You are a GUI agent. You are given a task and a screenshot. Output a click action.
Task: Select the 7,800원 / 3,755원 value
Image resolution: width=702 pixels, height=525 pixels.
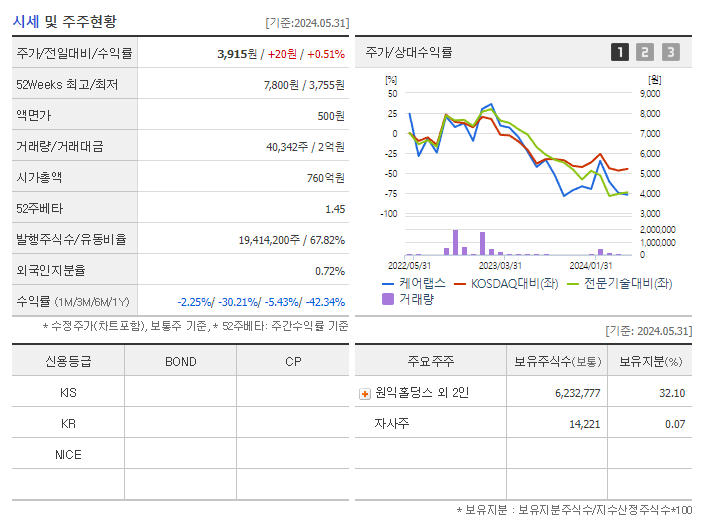304,85
